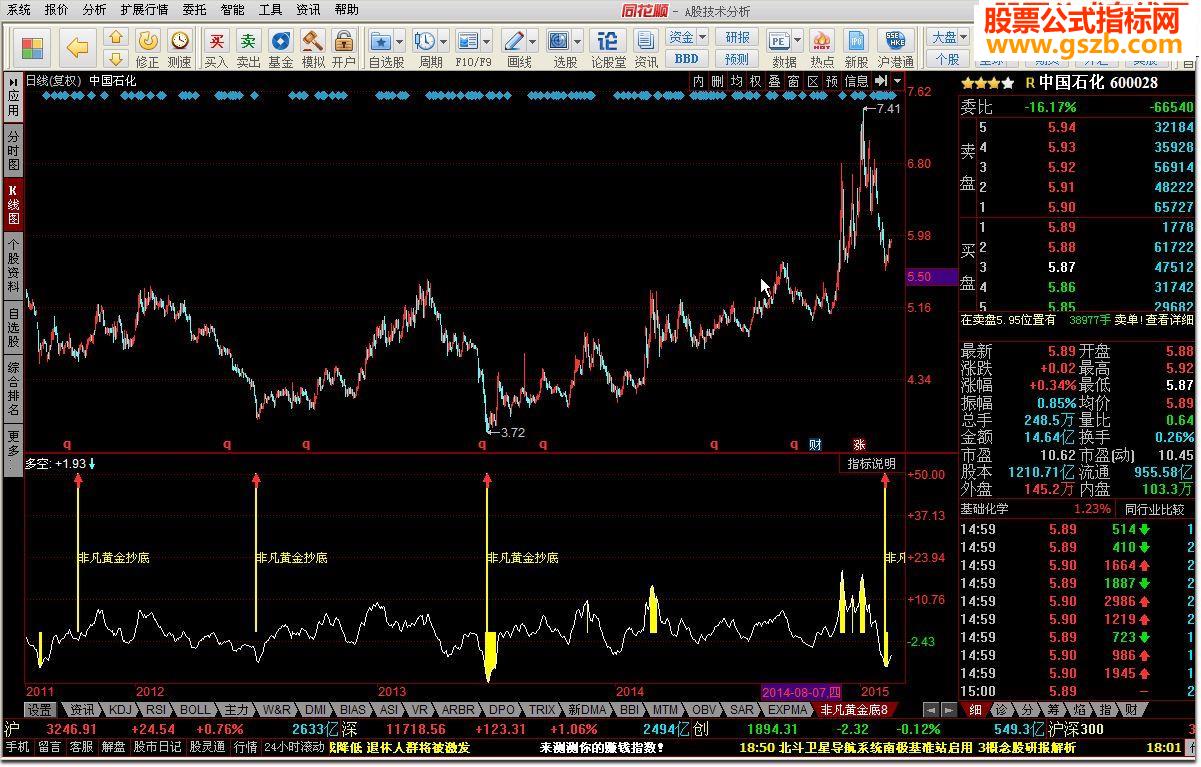Open the 数据 PE data icon
The image size is (1201, 767).
[x=779, y=41]
